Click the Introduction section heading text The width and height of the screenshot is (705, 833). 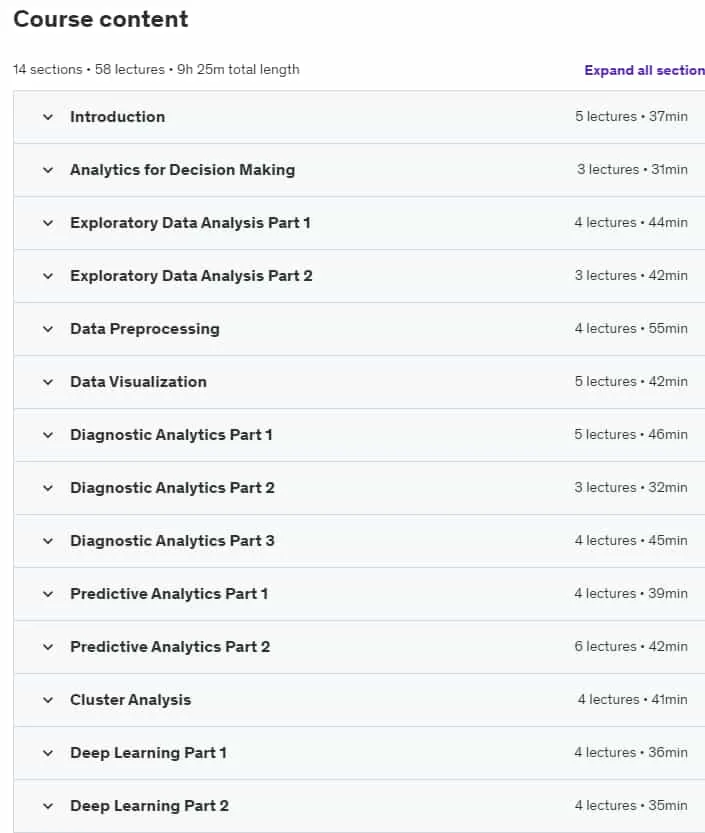(x=117, y=117)
